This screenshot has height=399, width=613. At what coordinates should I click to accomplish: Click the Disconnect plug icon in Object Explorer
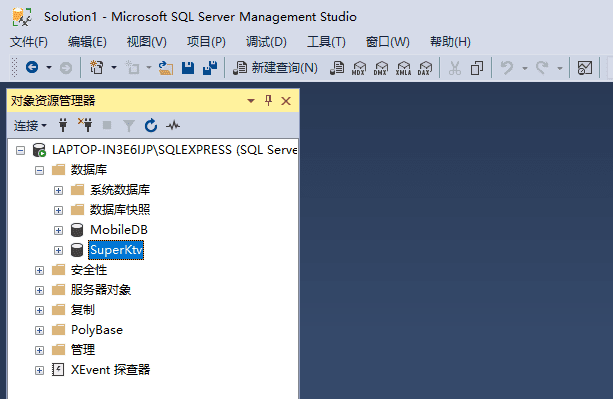click(85, 125)
